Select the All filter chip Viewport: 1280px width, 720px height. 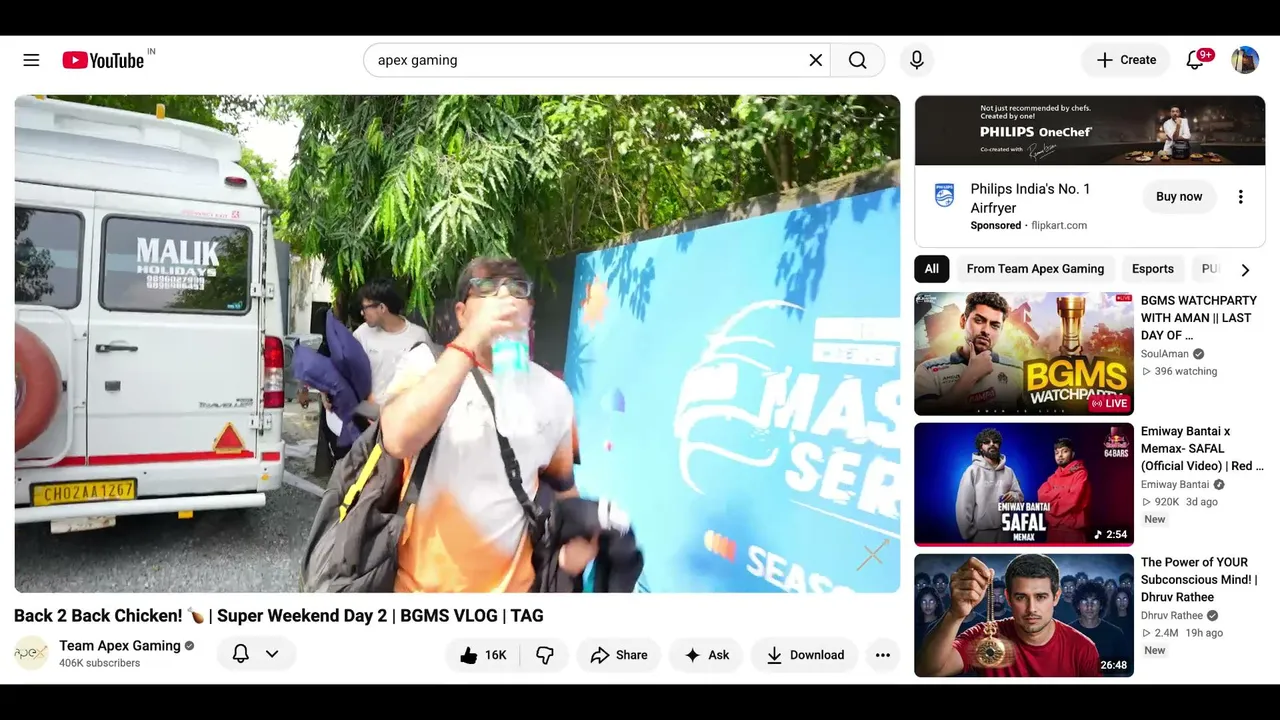pos(932,269)
